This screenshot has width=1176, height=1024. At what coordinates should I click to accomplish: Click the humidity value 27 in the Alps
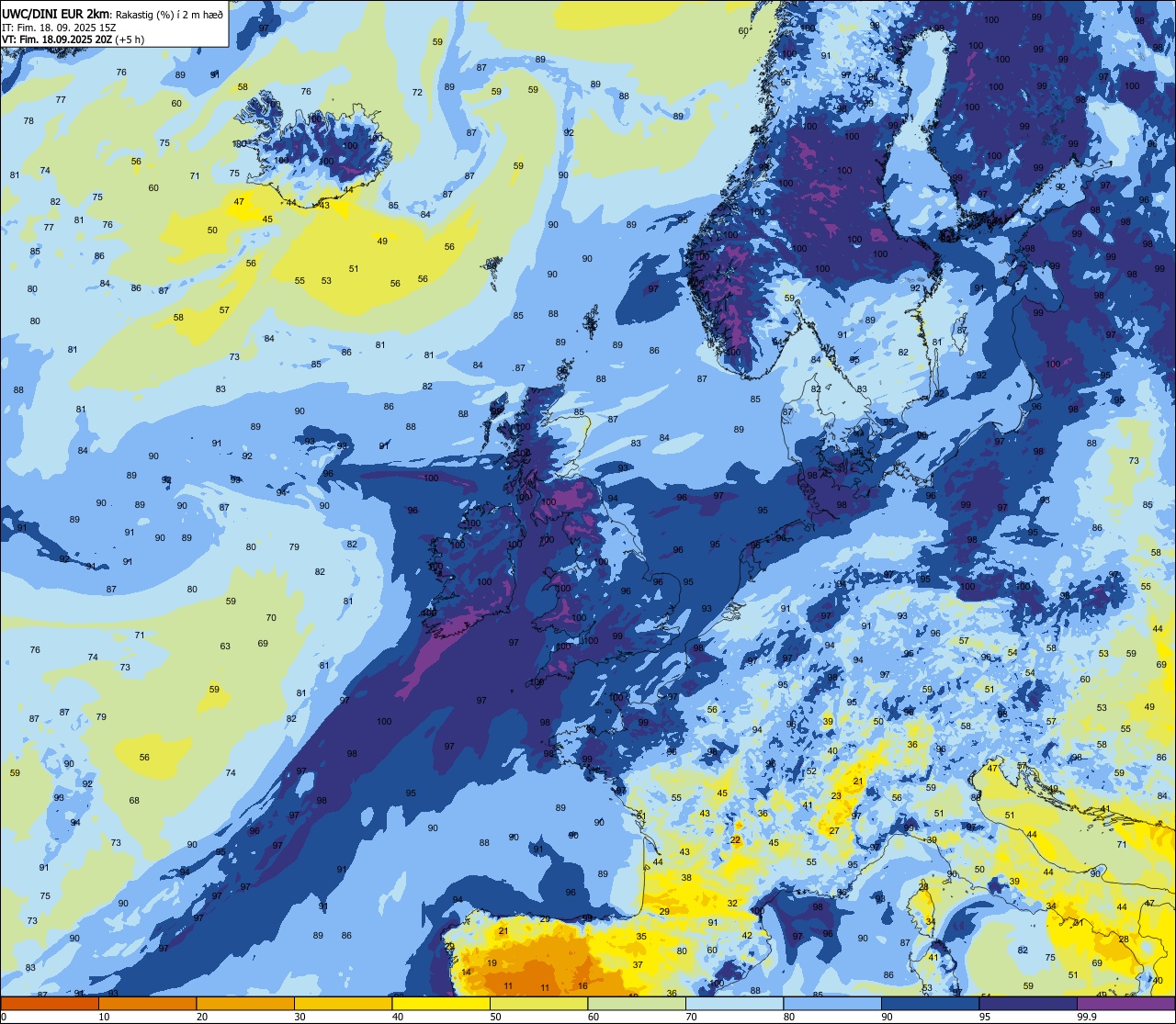(x=834, y=830)
